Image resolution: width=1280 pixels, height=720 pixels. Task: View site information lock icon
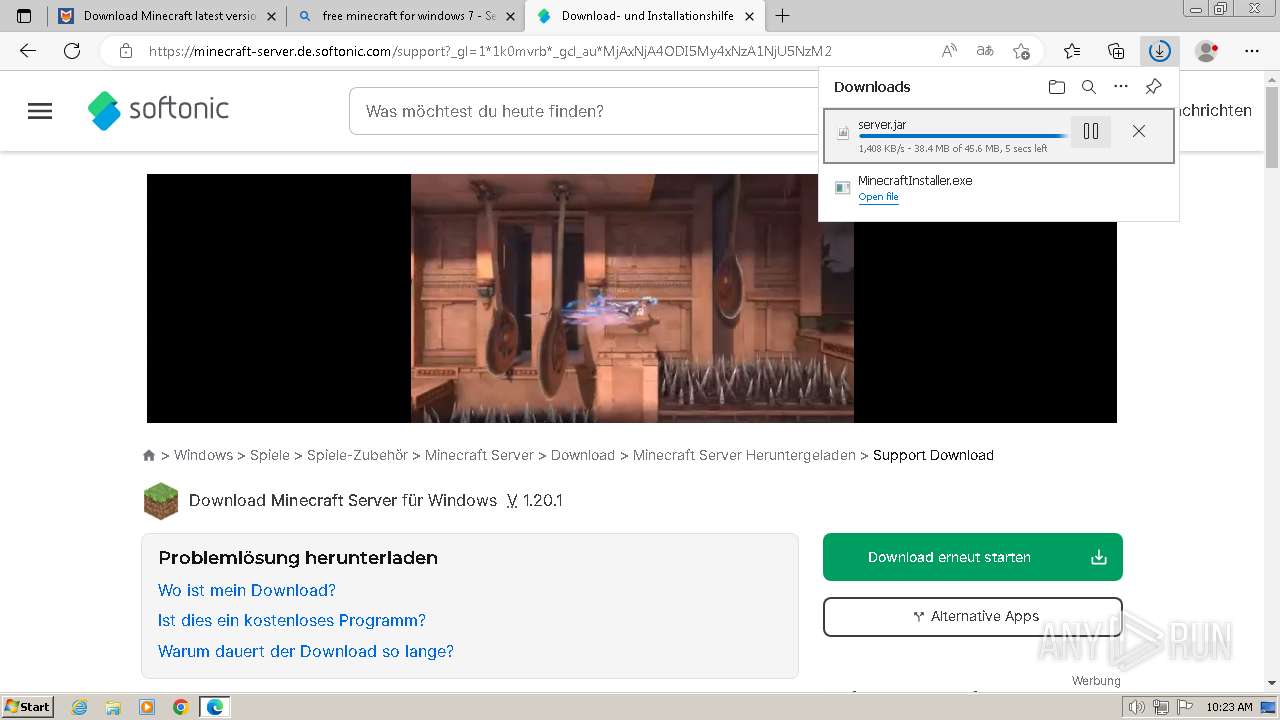point(126,51)
